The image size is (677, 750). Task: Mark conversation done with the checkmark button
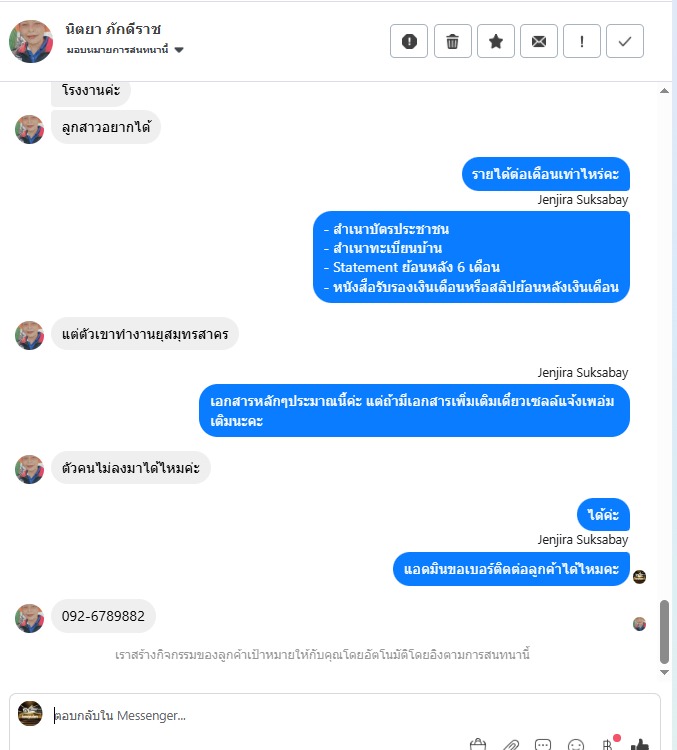[x=625, y=41]
